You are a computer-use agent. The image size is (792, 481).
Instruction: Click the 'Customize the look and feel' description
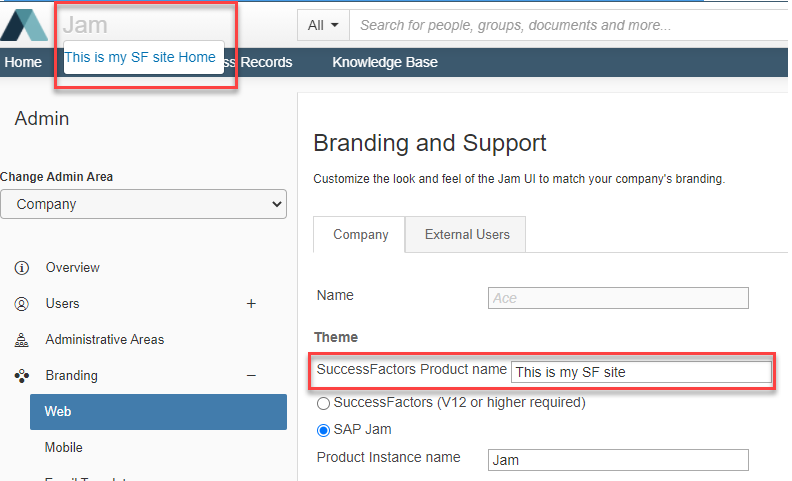point(519,179)
